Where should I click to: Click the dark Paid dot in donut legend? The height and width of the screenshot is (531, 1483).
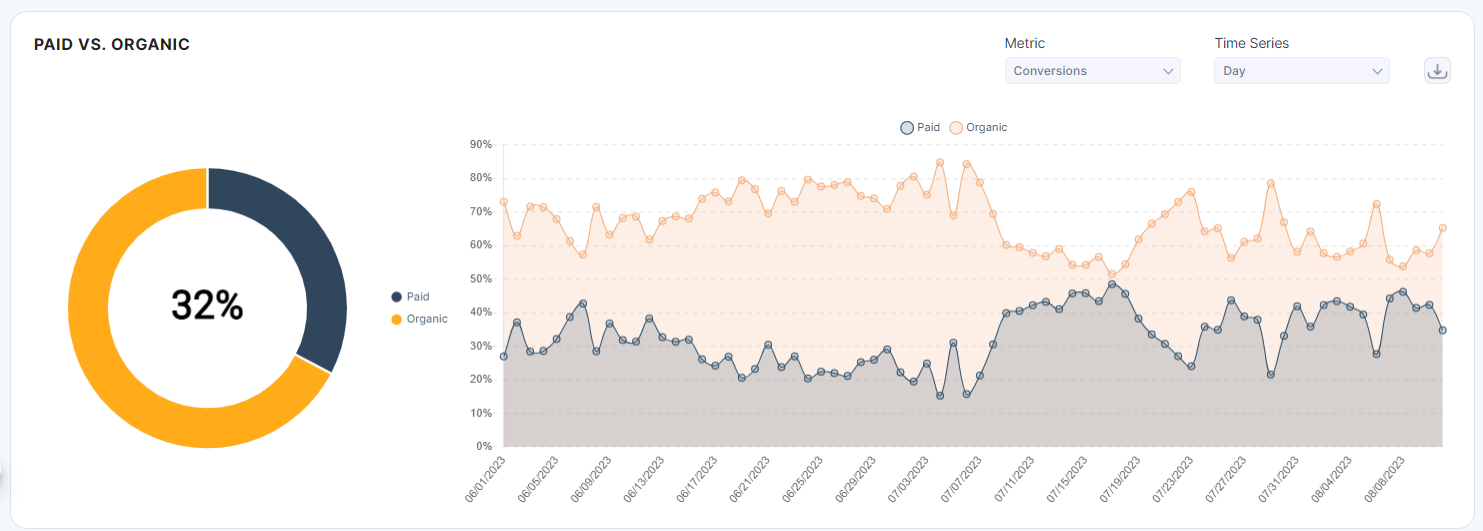coord(397,297)
